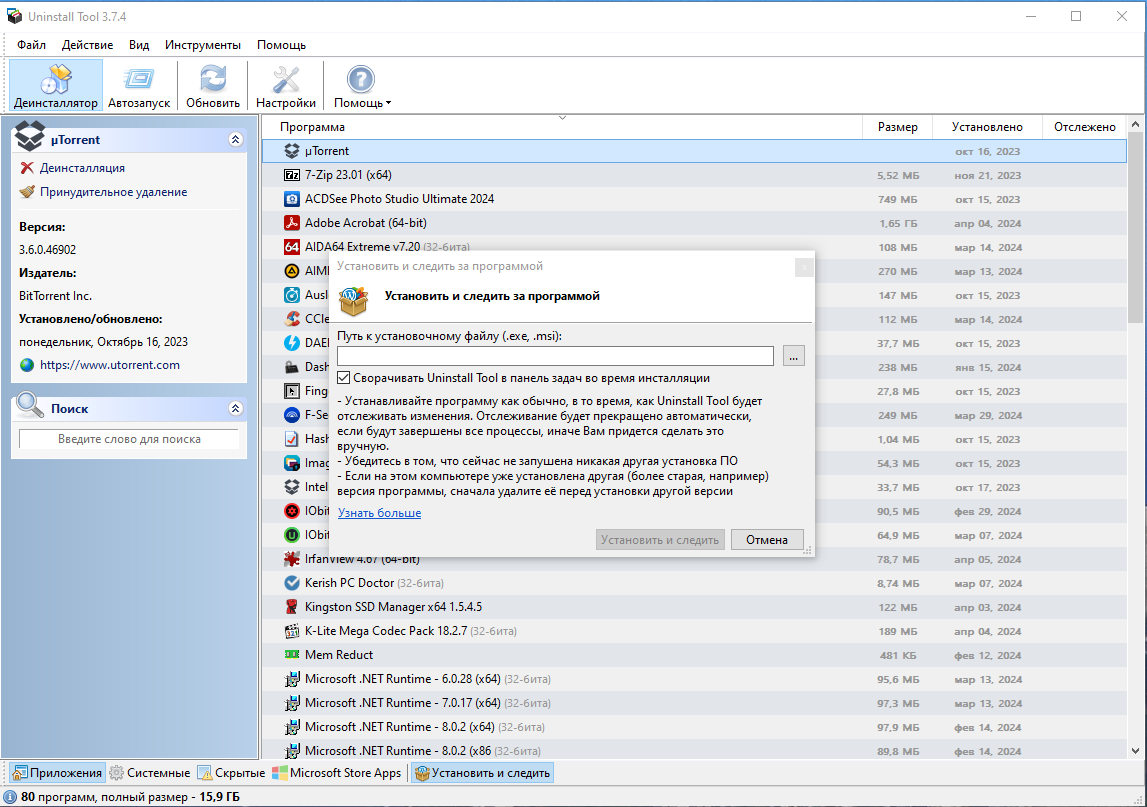The width and height of the screenshot is (1147, 807).
Task: Click the Принудительное удаление broom icon
Action: 27,192
